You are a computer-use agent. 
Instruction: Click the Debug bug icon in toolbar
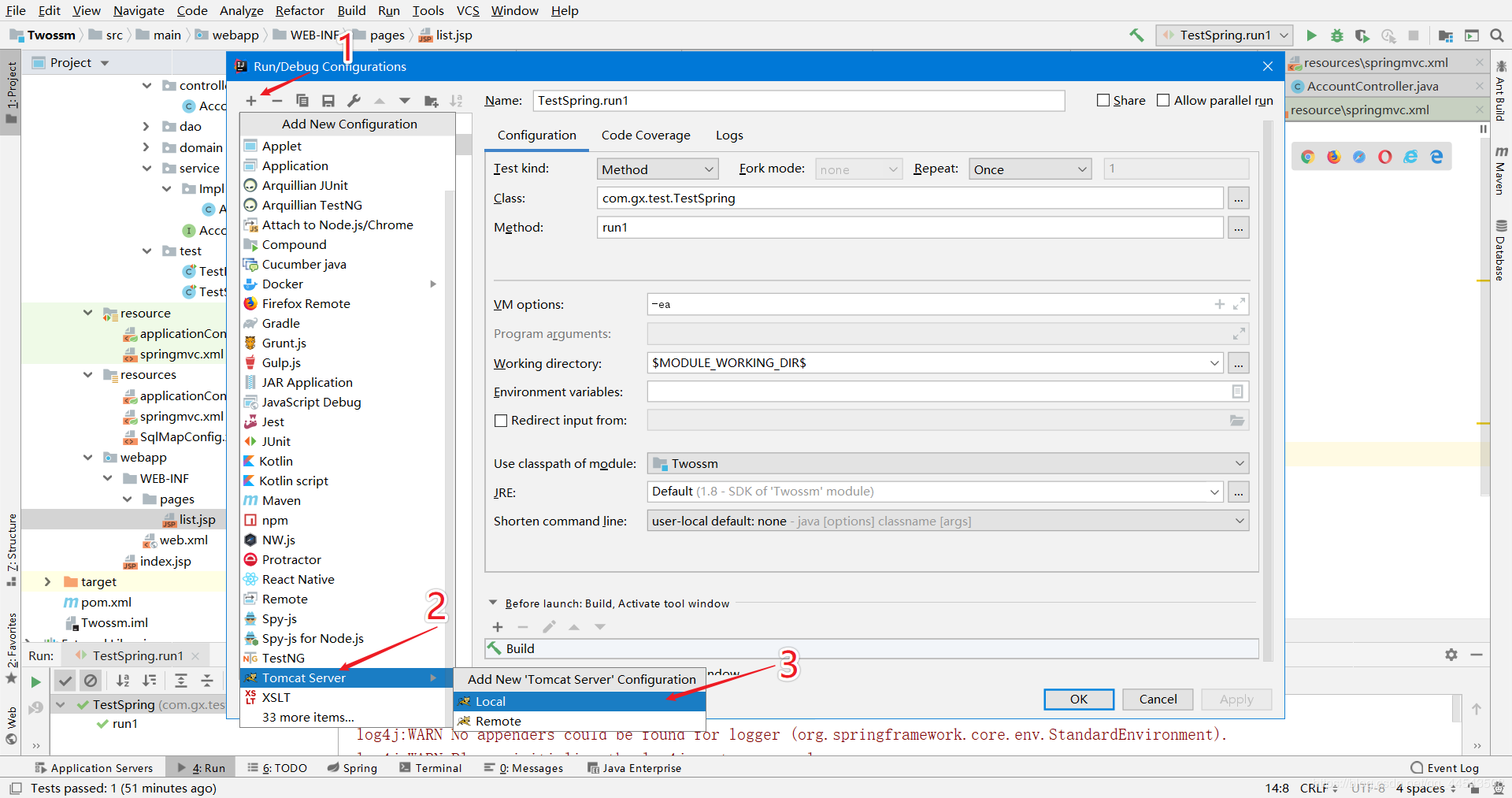(1337, 35)
